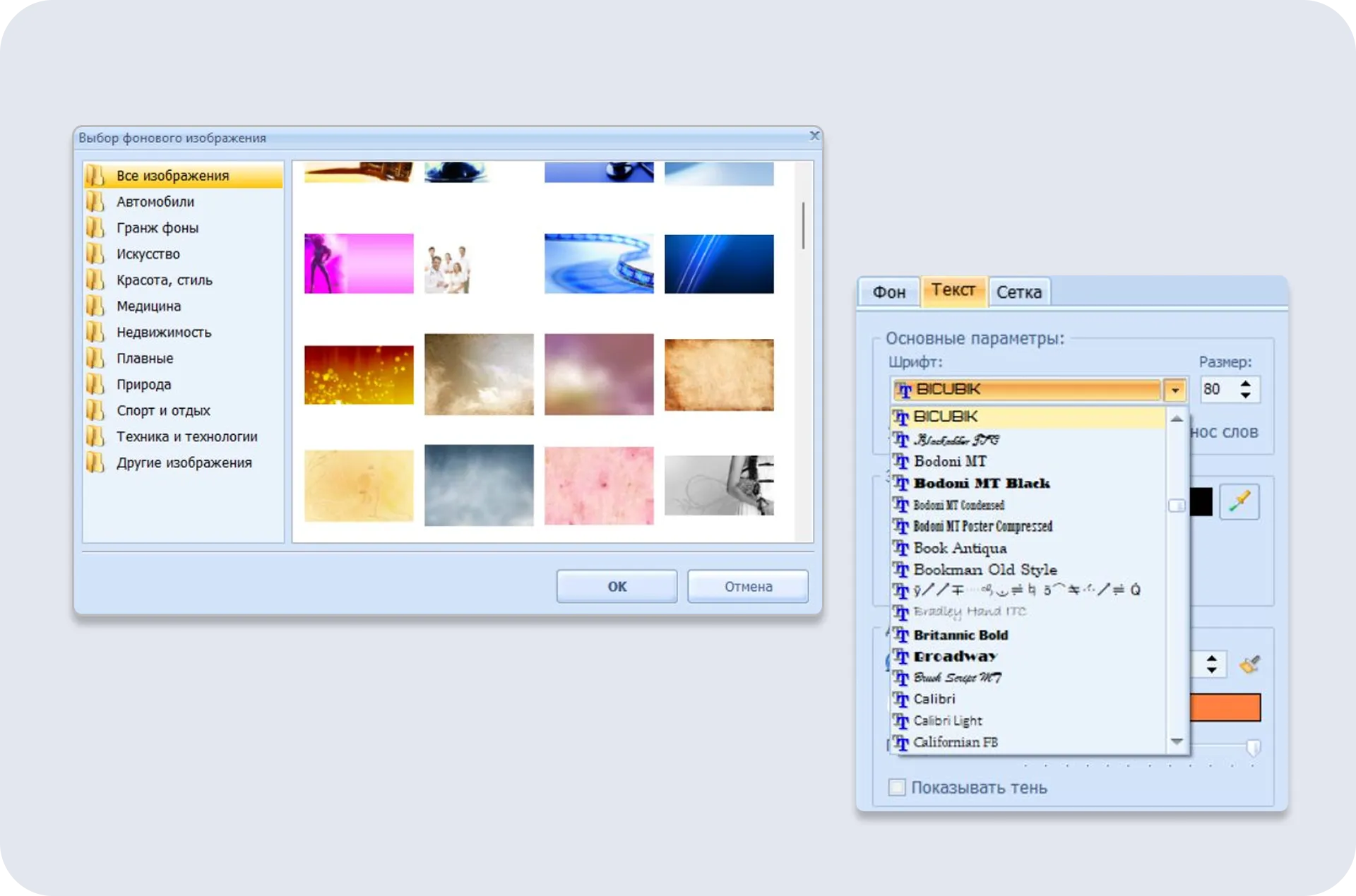Choose the pale yellow floral background

click(x=359, y=486)
